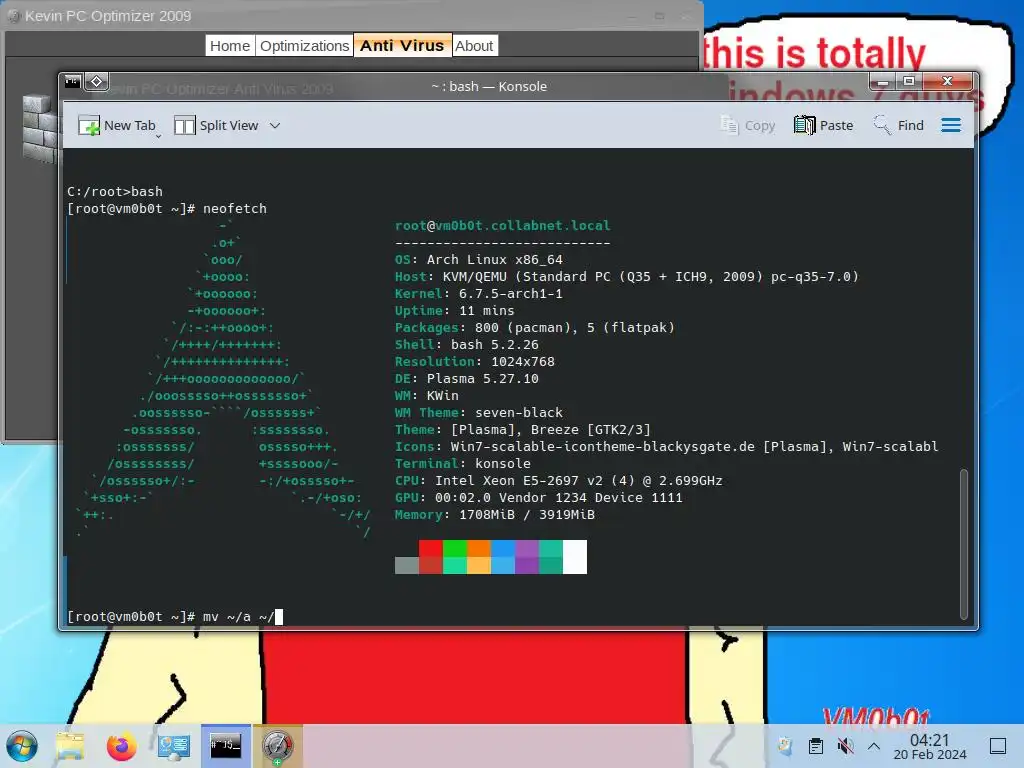Click the 'DE: Plasma 5.27.10' line

466,378
